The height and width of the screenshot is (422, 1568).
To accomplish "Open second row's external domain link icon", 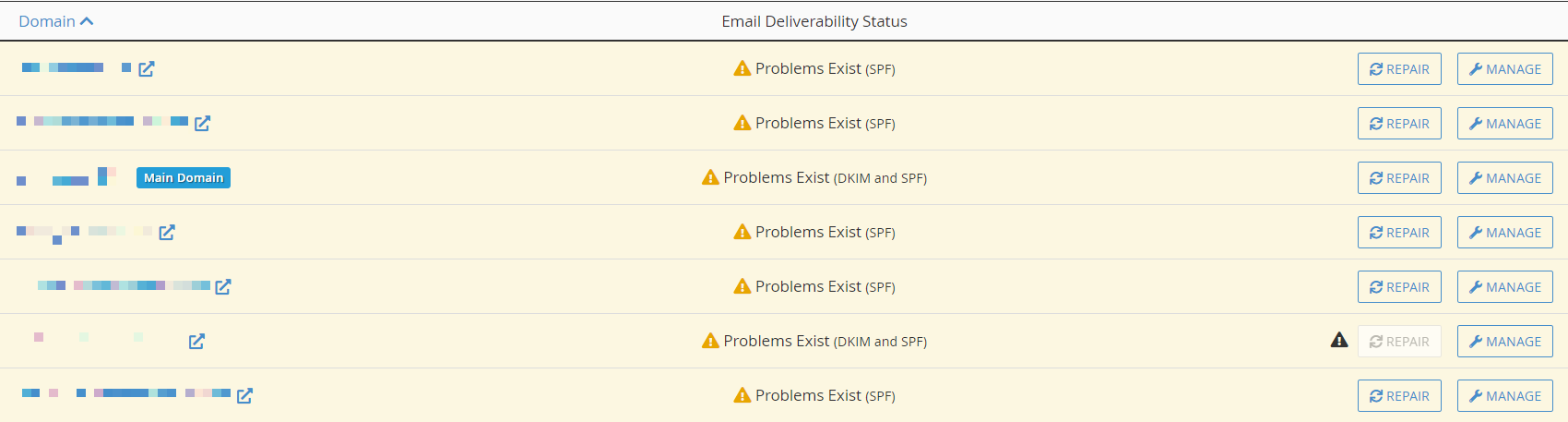I will tap(203, 123).
